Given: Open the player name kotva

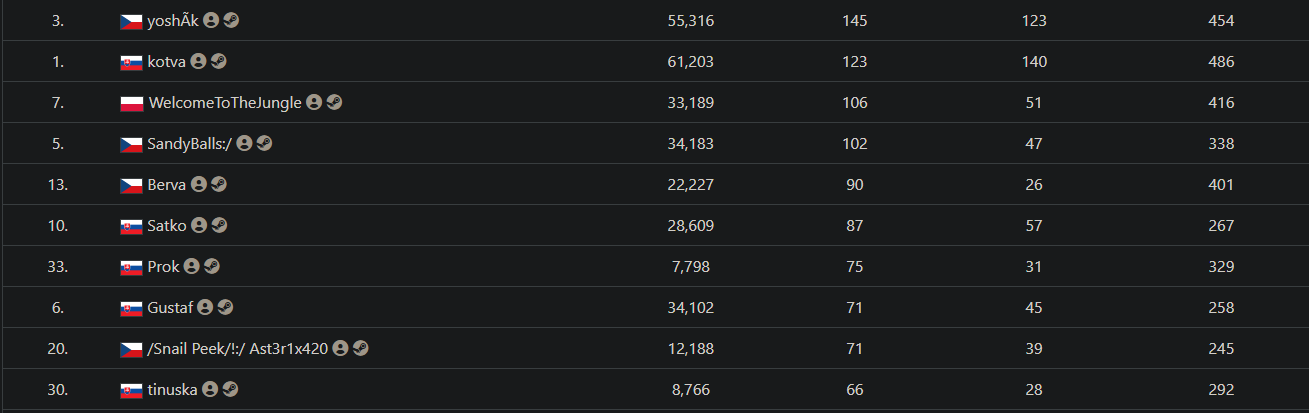Looking at the screenshot, I should coord(166,62).
